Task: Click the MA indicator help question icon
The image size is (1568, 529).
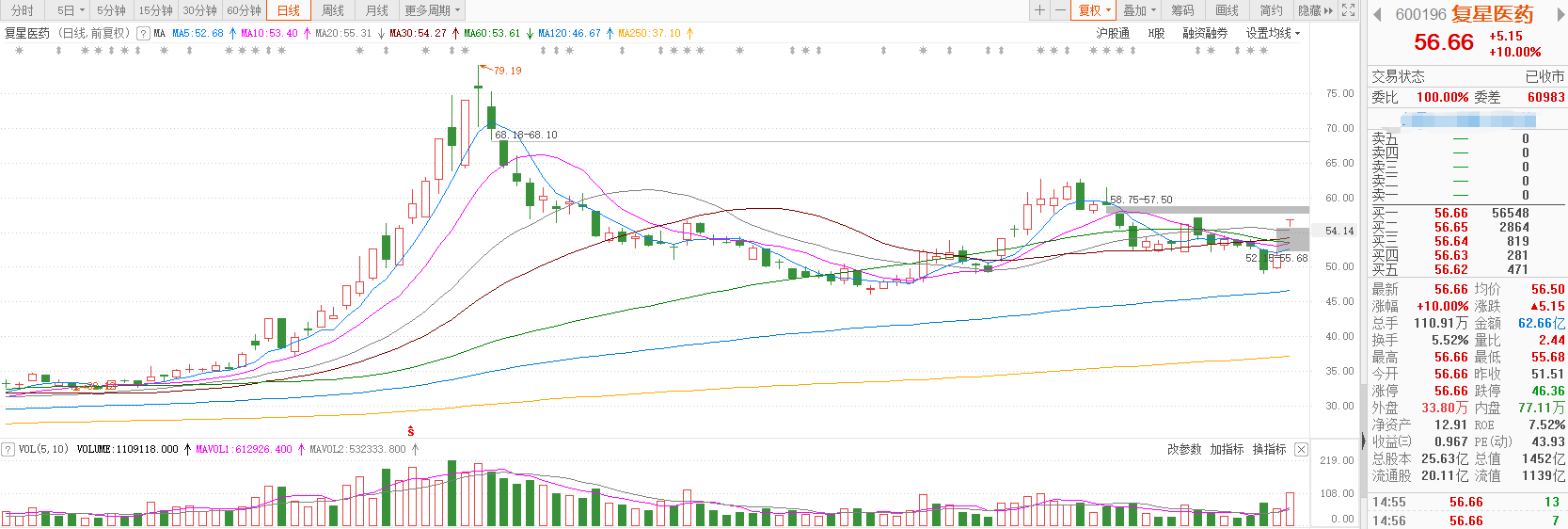Action: click(x=143, y=33)
